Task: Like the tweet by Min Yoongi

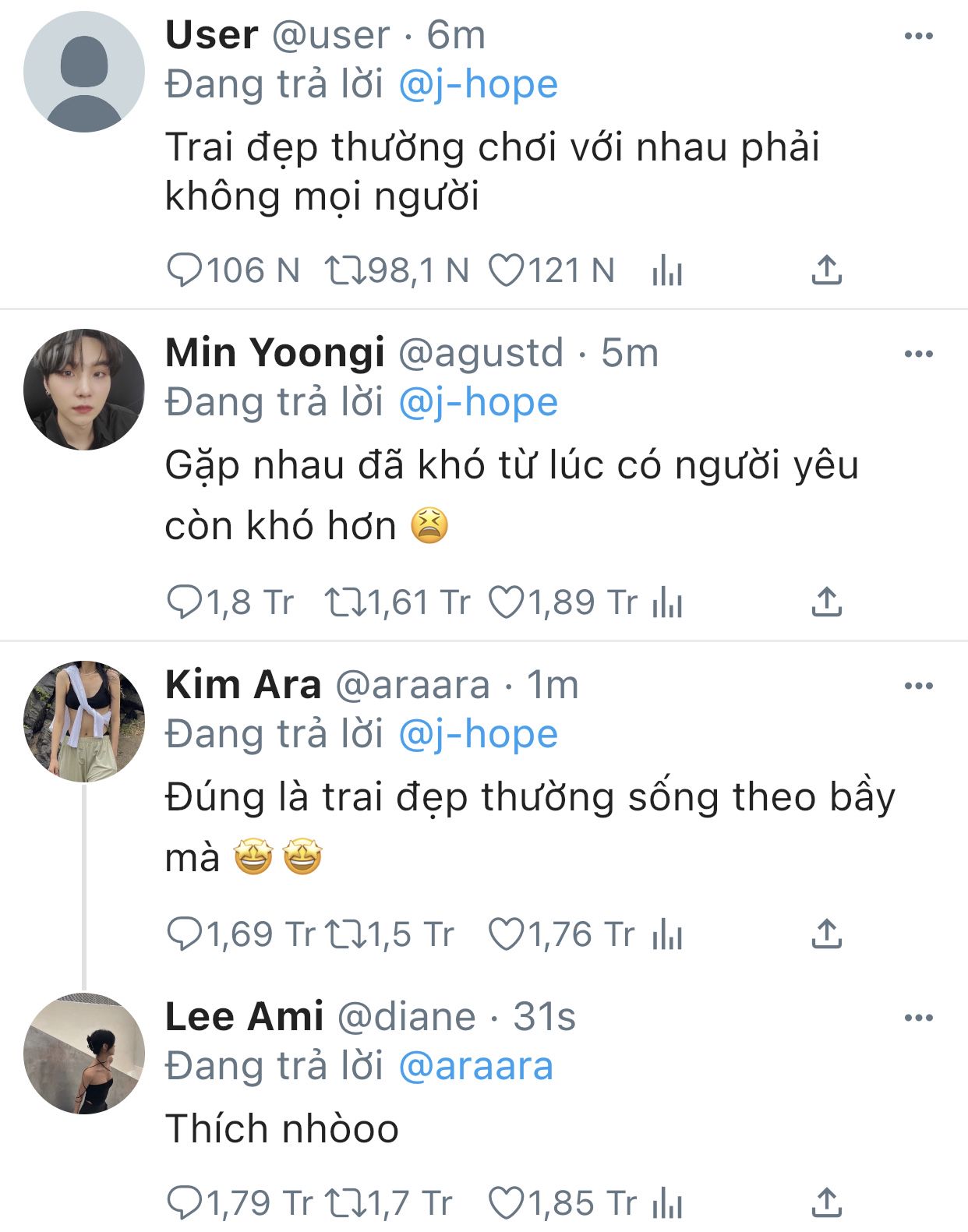Action: pyautogui.click(x=506, y=602)
